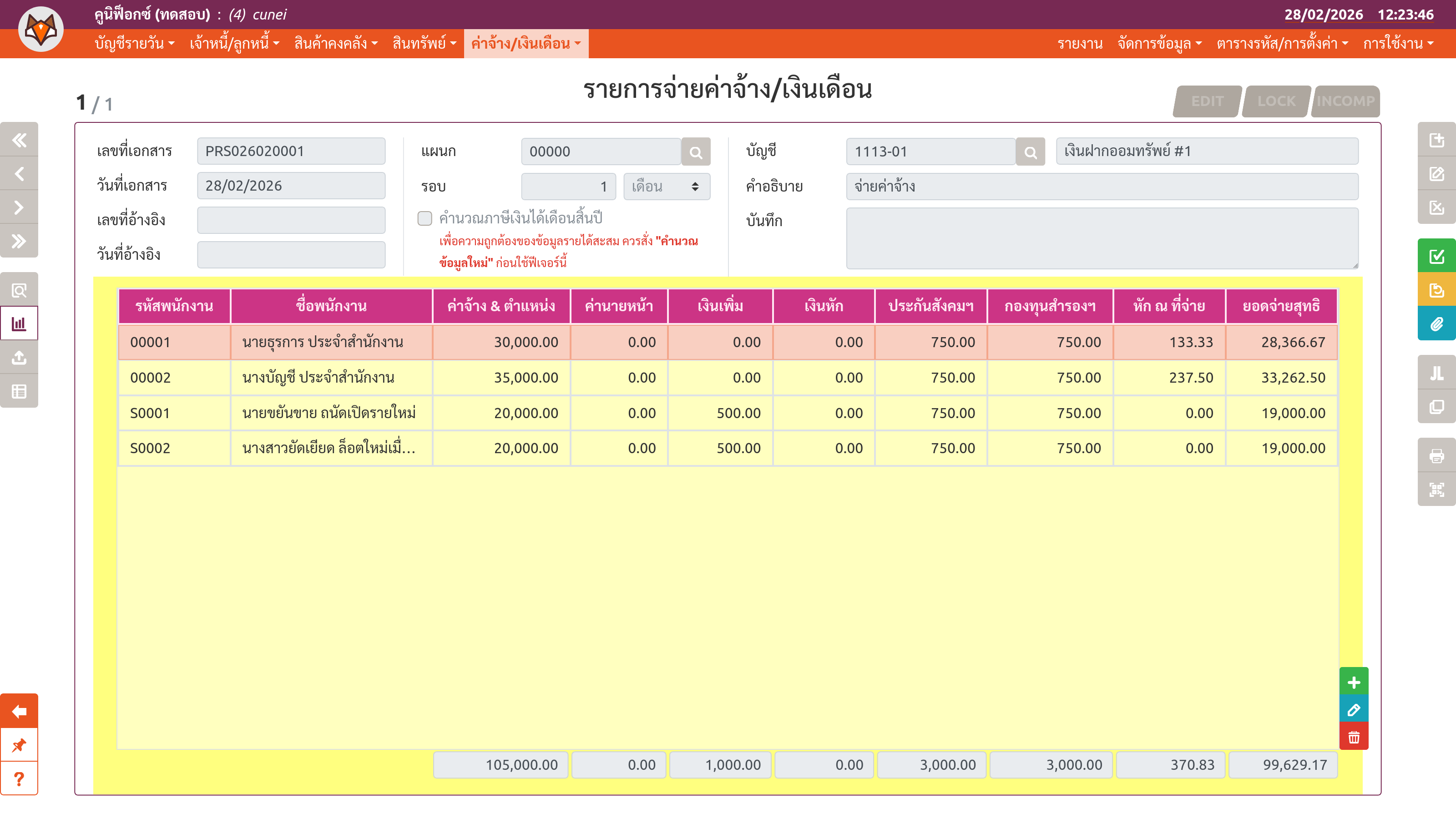
Task: Expand the จัดการข้อมูล dropdown menu
Action: (1159, 44)
